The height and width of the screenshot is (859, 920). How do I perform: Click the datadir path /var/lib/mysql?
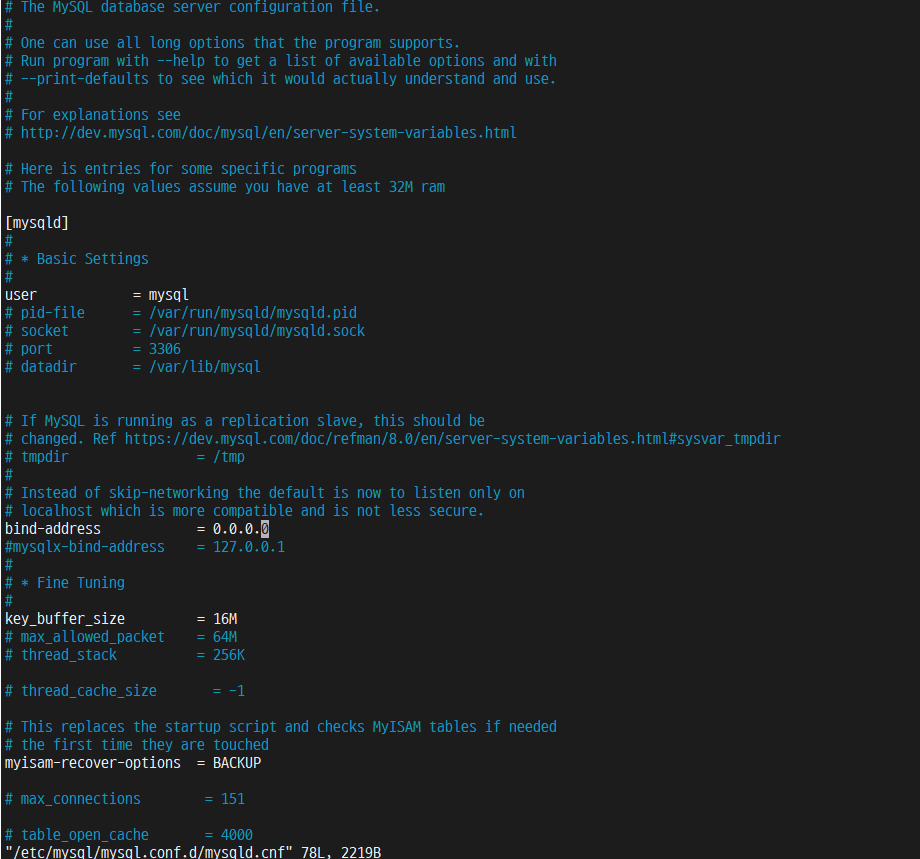point(205,367)
